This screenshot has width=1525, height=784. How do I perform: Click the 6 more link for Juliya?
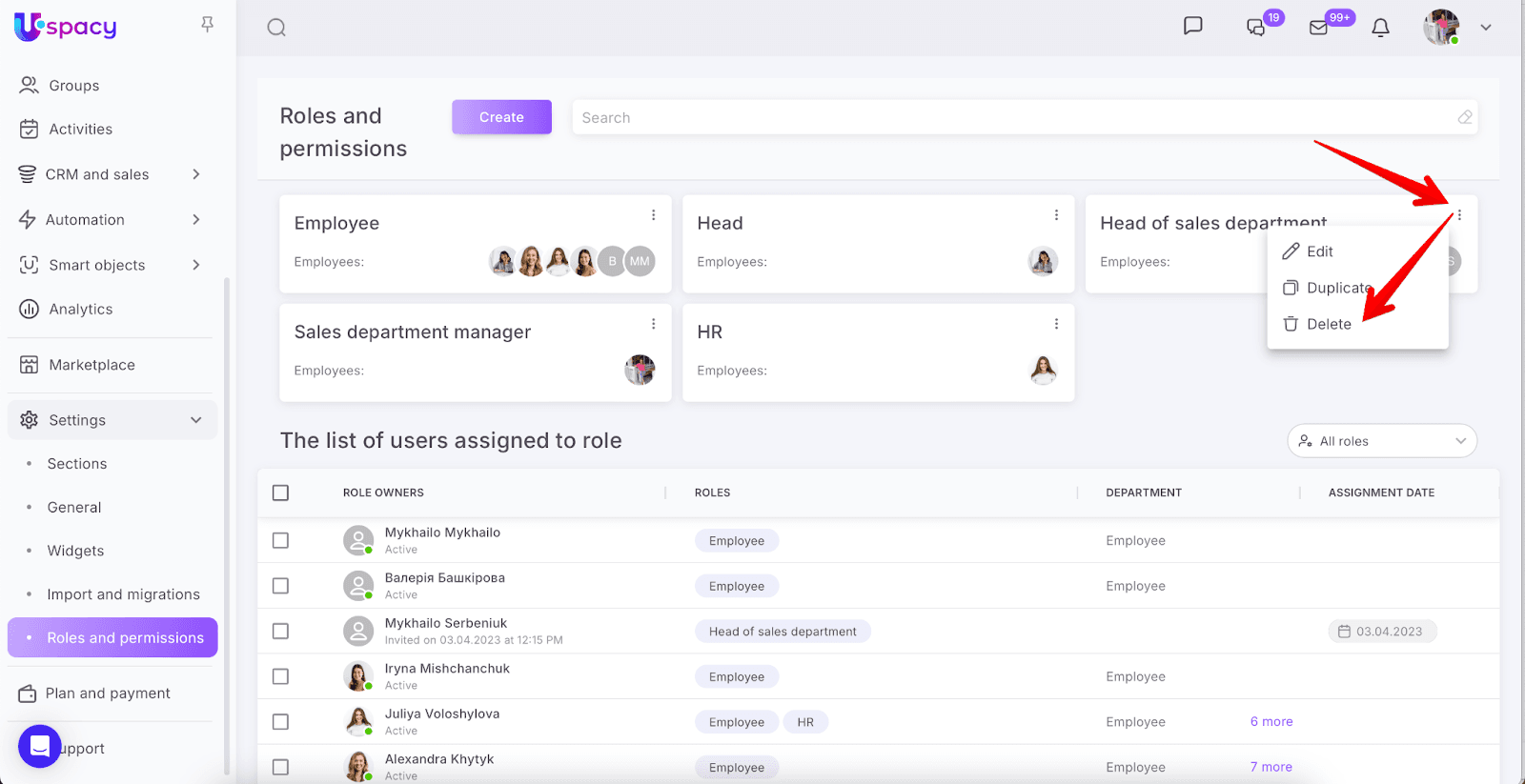tap(1271, 722)
